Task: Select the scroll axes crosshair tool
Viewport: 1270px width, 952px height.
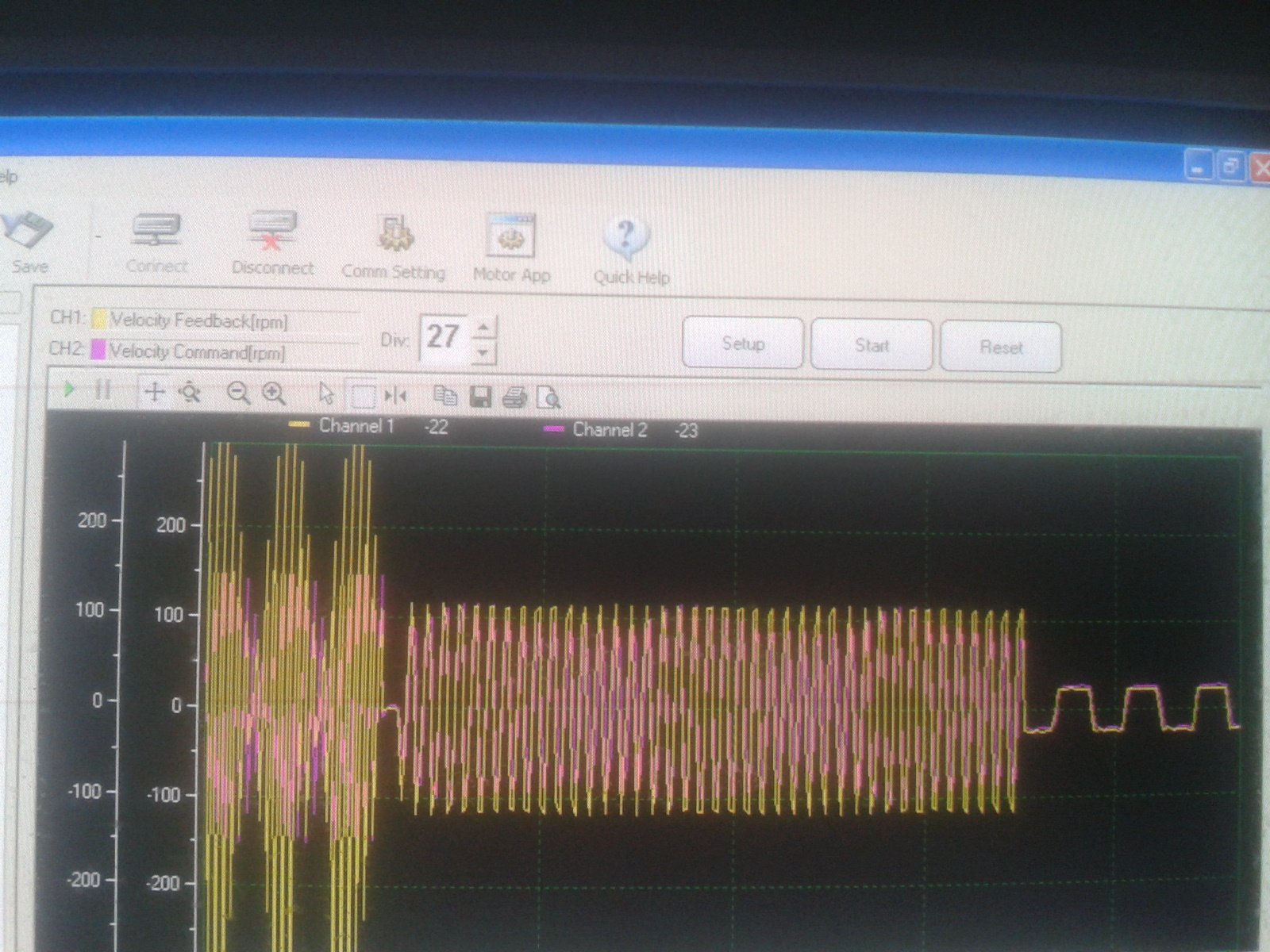Action: click(x=154, y=392)
